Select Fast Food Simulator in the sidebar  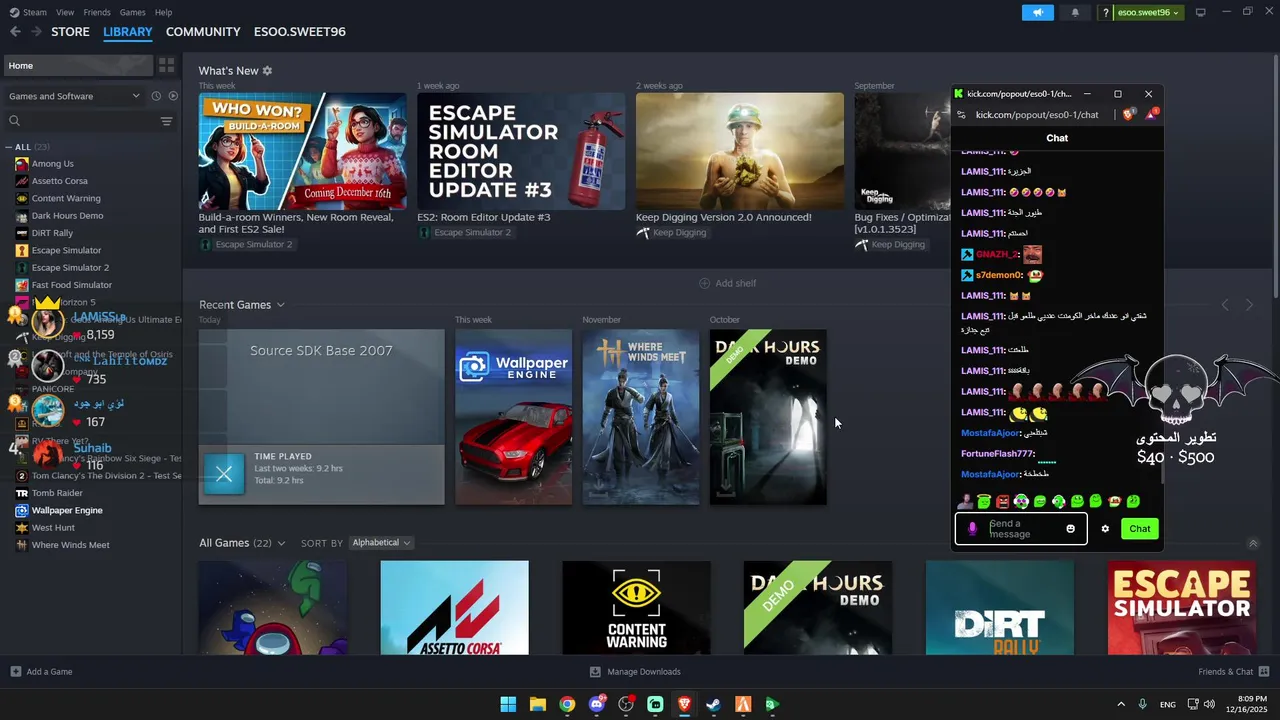coord(71,285)
